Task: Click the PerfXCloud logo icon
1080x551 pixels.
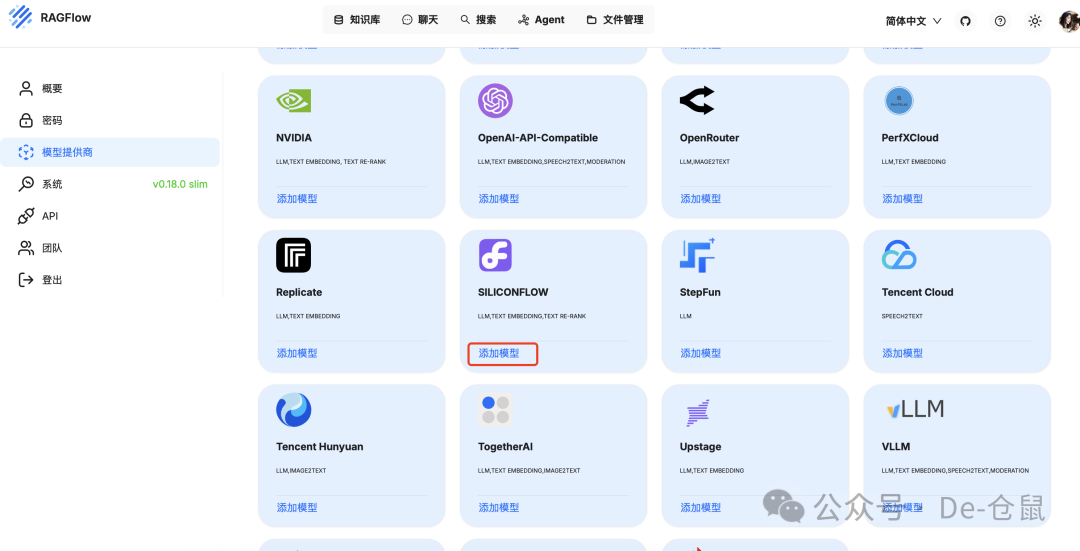Action: (x=899, y=101)
